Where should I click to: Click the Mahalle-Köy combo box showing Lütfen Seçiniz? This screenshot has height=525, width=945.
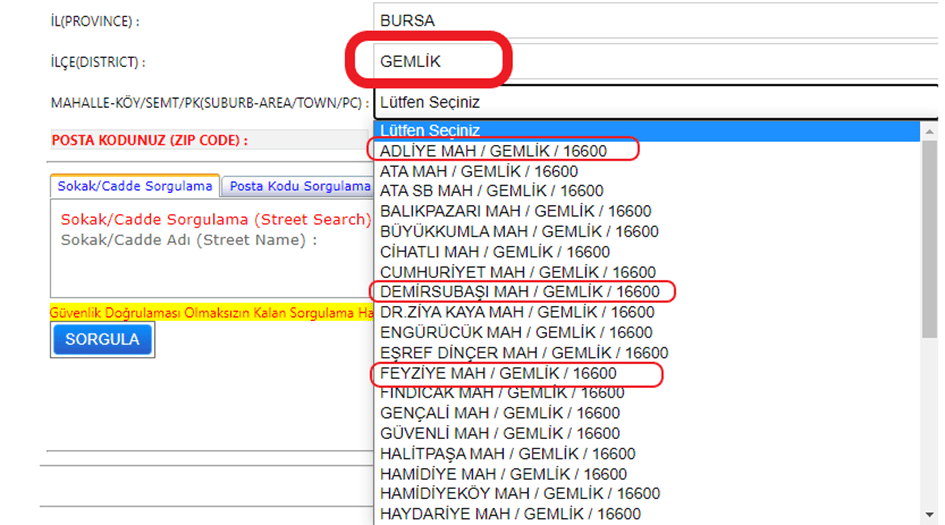(x=655, y=103)
